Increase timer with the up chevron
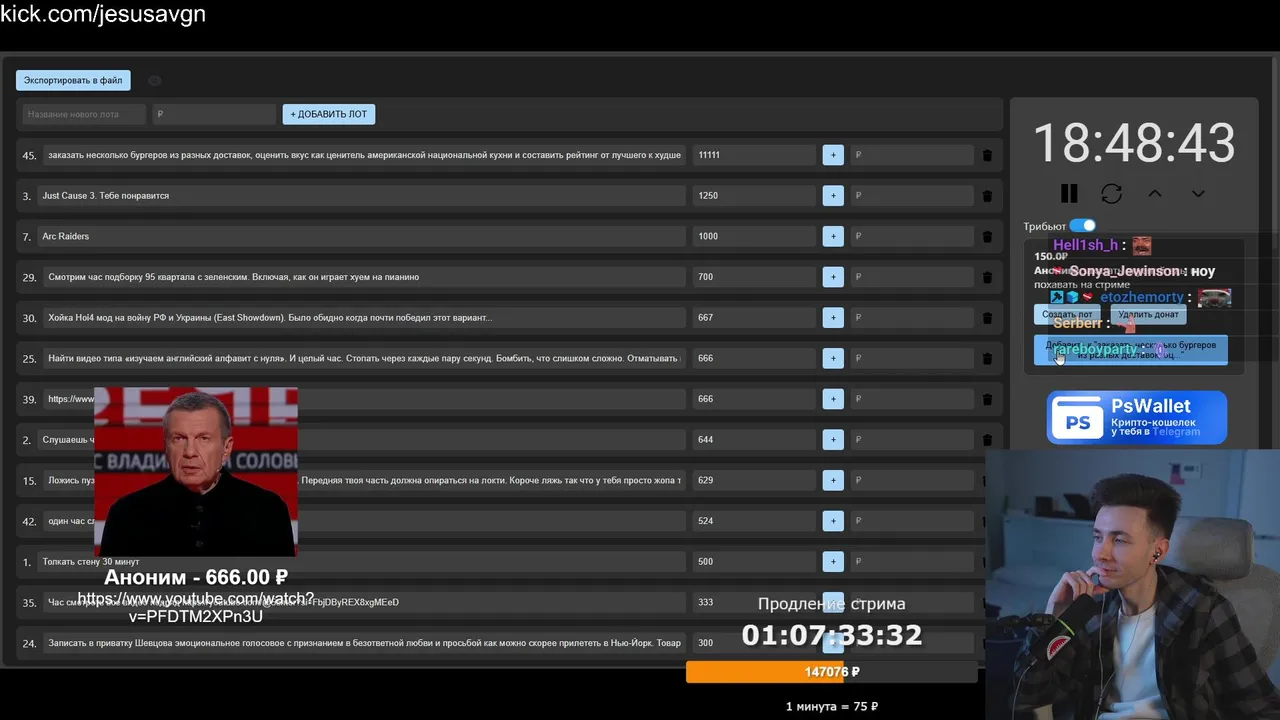The width and height of the screenshot is (1280, 720). coord(1155,193)
